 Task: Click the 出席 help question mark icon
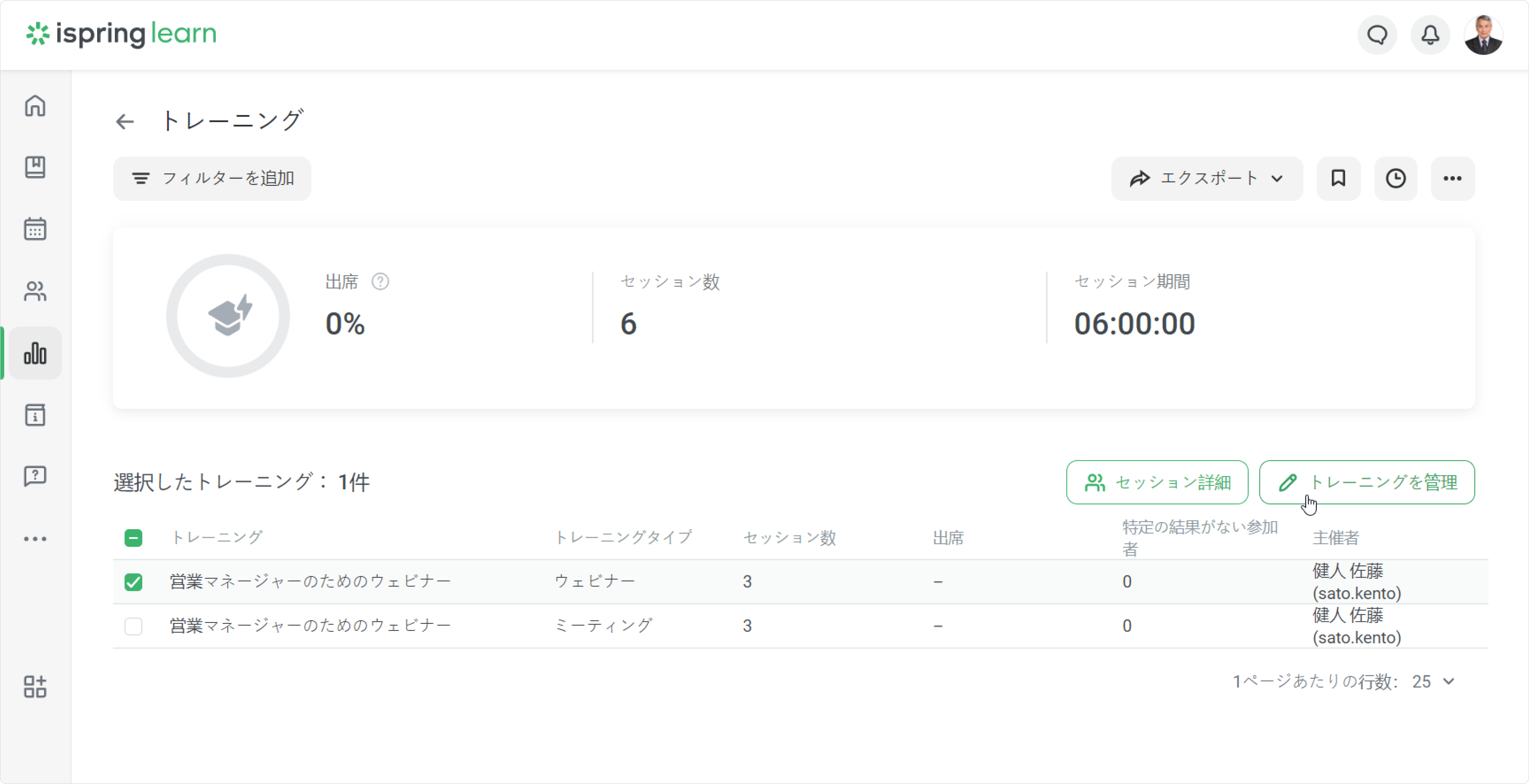point(381,281)
